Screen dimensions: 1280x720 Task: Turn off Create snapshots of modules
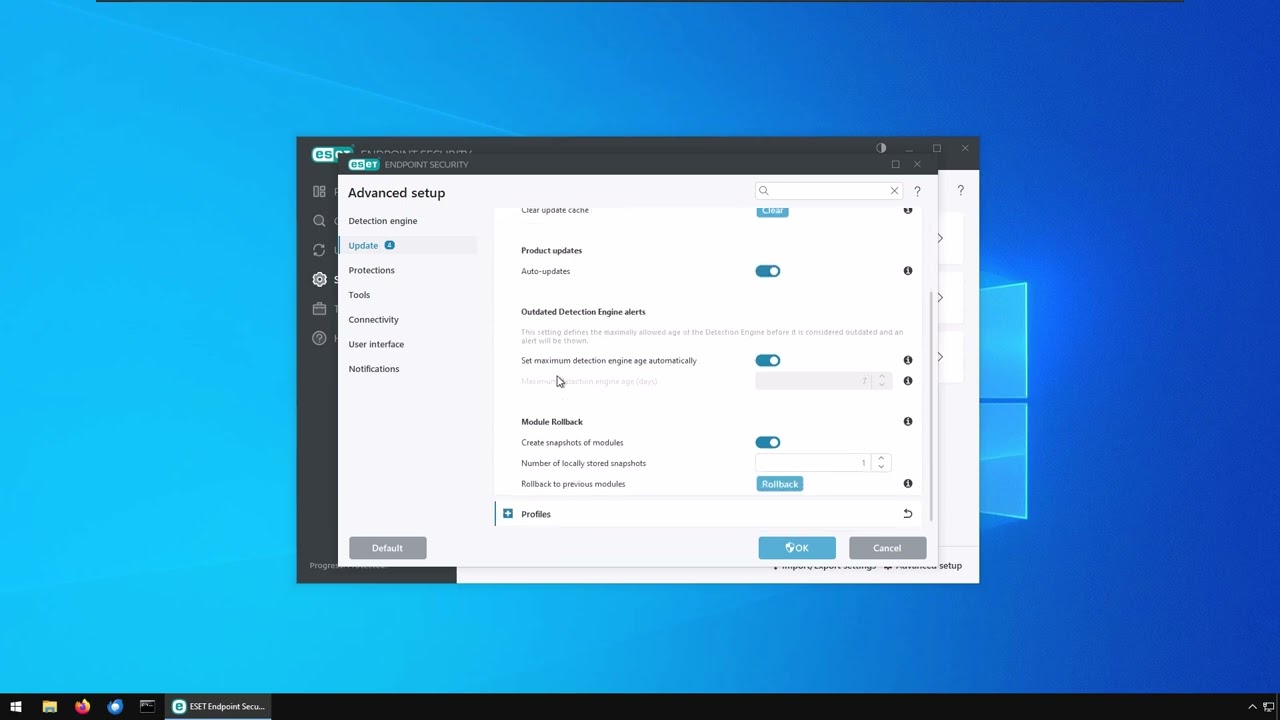click(768, 442)
